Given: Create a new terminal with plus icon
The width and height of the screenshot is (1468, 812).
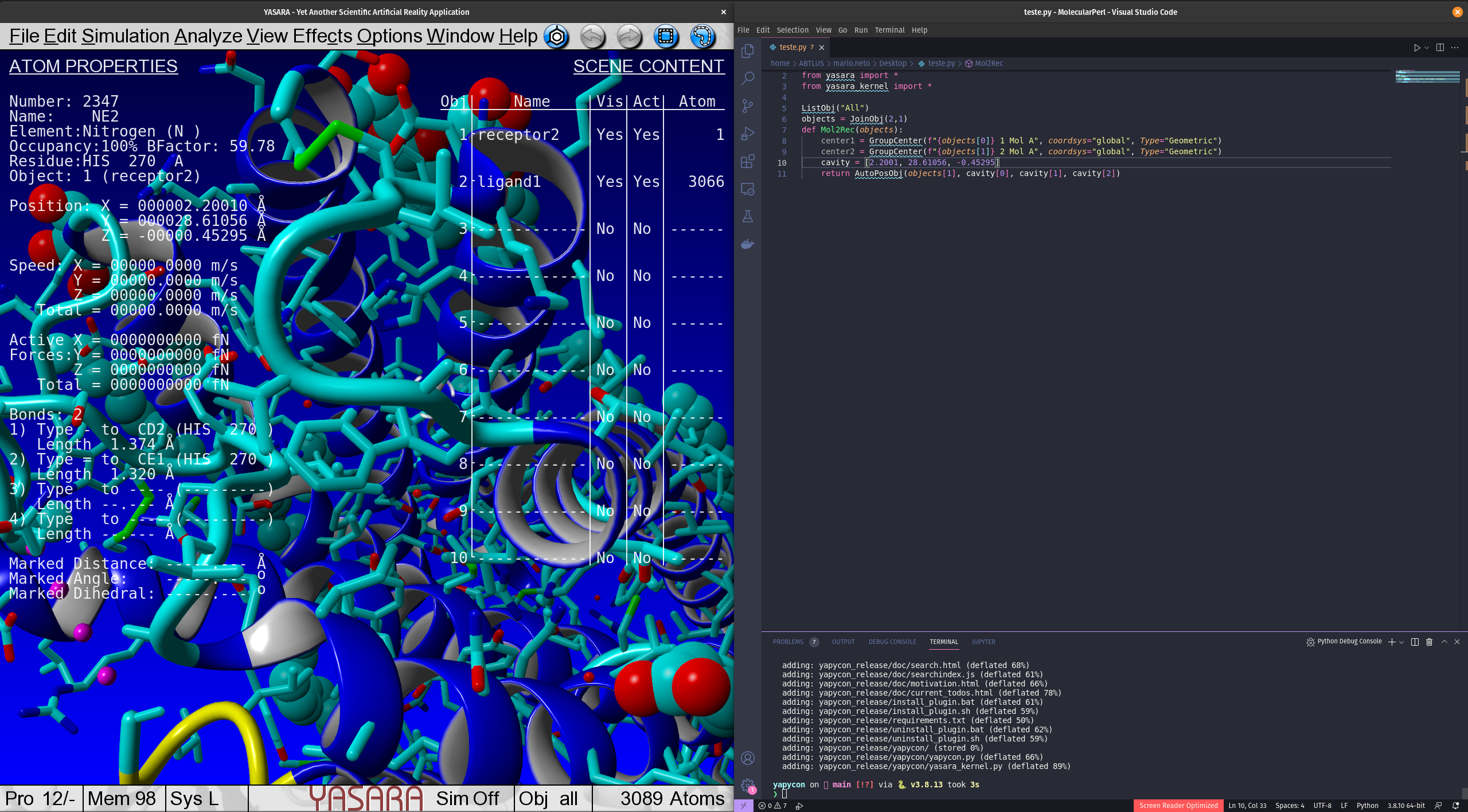Looking at the screenshot, I should click(1391, 642).
